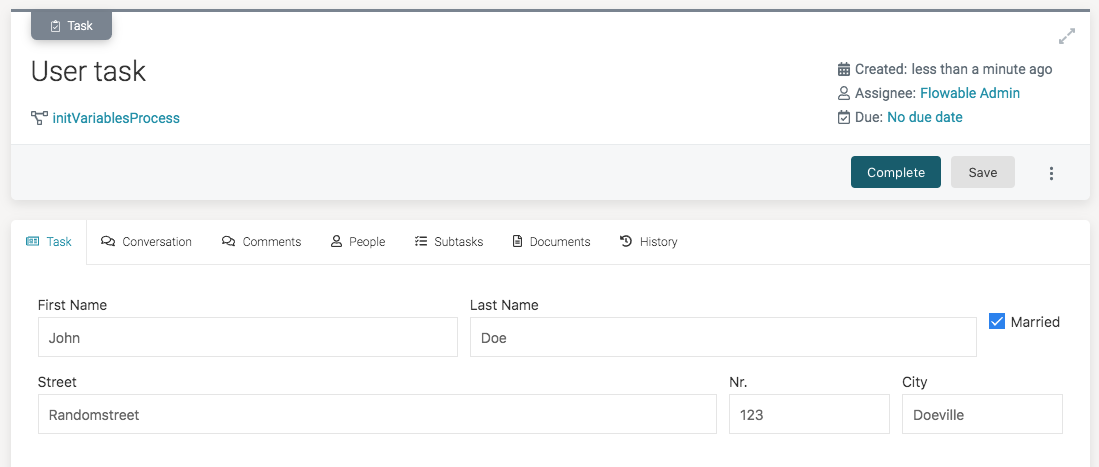This screenshot has height=467, width=1099.
Task: Click the clipboard icon in Task badge
Action: coord(56,26)
